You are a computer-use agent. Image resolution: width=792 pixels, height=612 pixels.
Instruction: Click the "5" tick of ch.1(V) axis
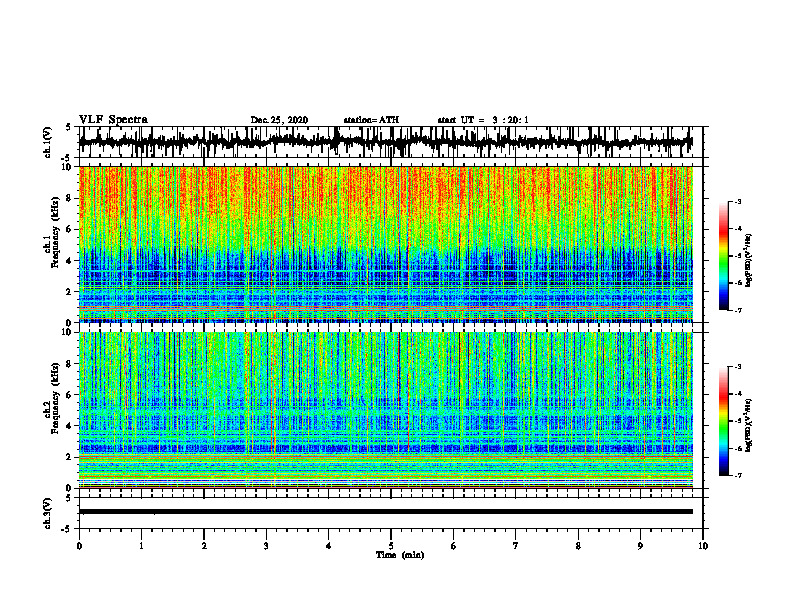pyautogui.click(x=69, y=128)
